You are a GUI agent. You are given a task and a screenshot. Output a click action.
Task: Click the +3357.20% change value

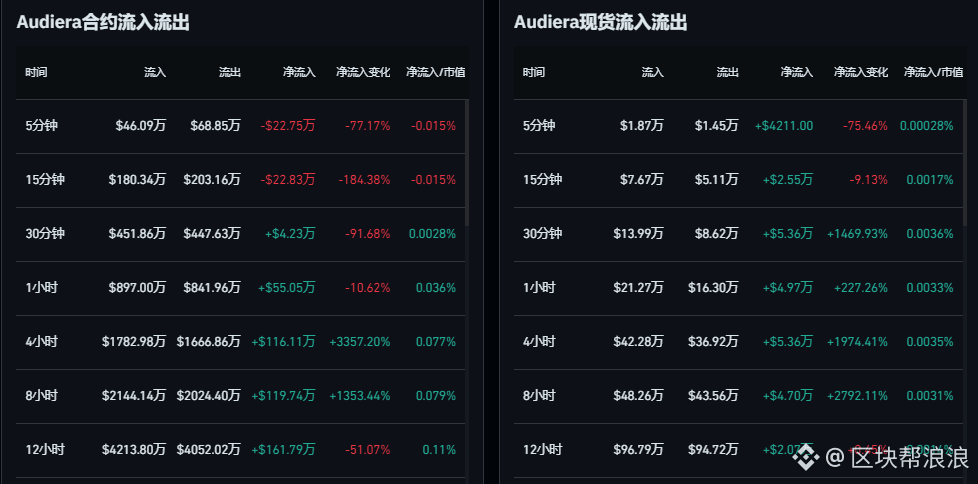point(360,342)
